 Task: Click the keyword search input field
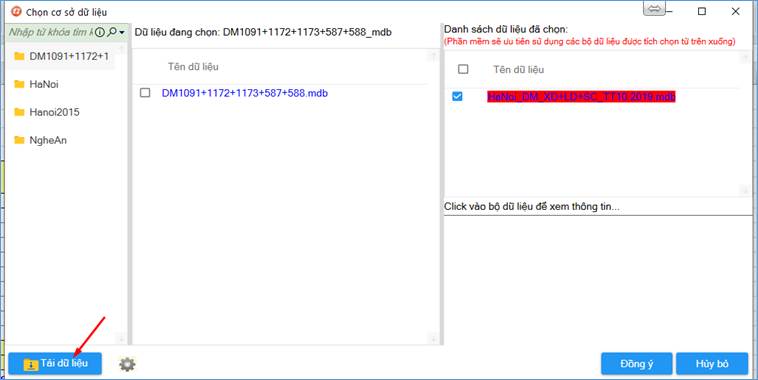coord(51,32)
